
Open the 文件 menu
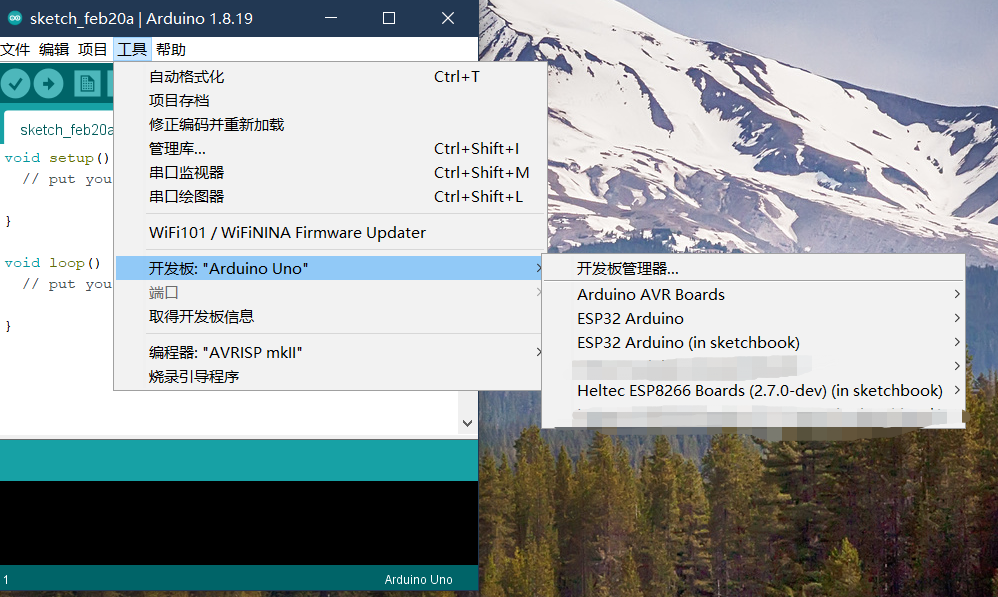(16, 48)
